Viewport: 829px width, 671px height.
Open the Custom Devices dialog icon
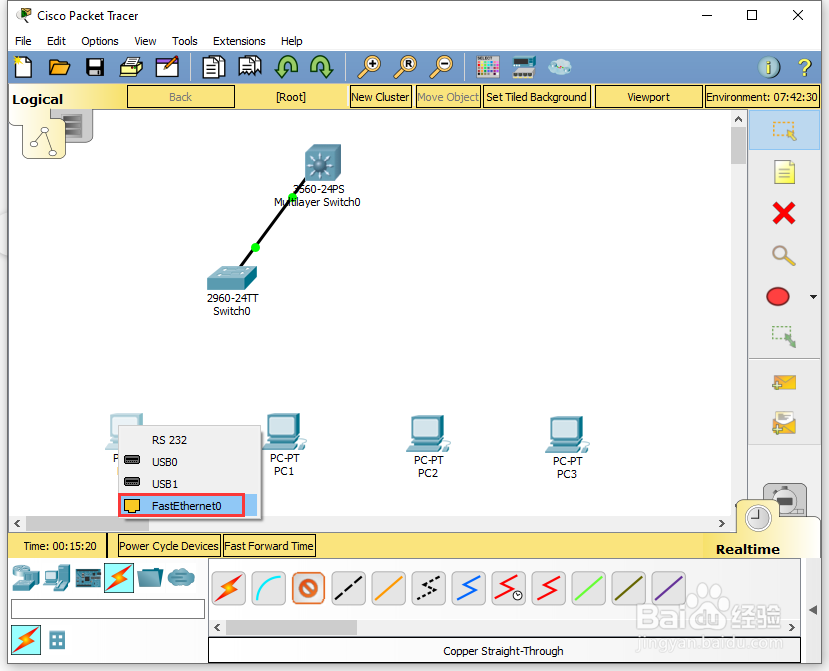(524, 67)
